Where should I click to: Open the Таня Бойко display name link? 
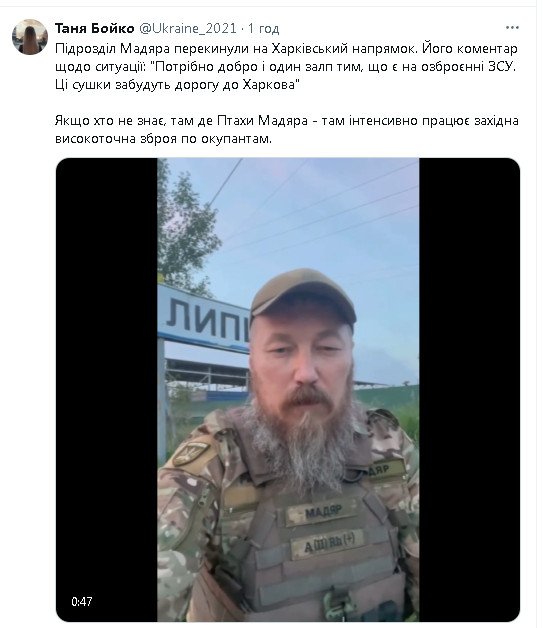[95, 28]
